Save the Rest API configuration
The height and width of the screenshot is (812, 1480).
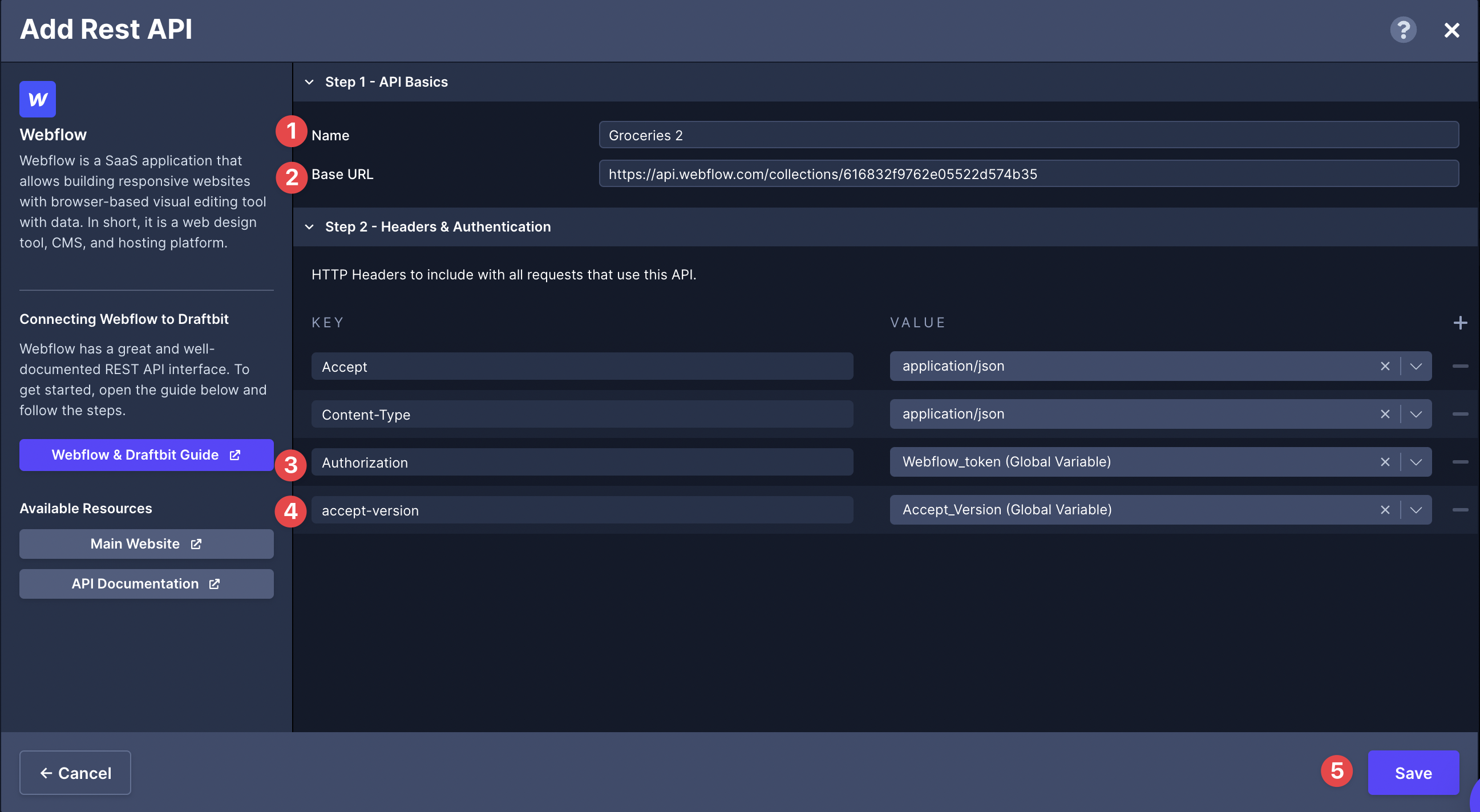click(x=1413, y=773)
